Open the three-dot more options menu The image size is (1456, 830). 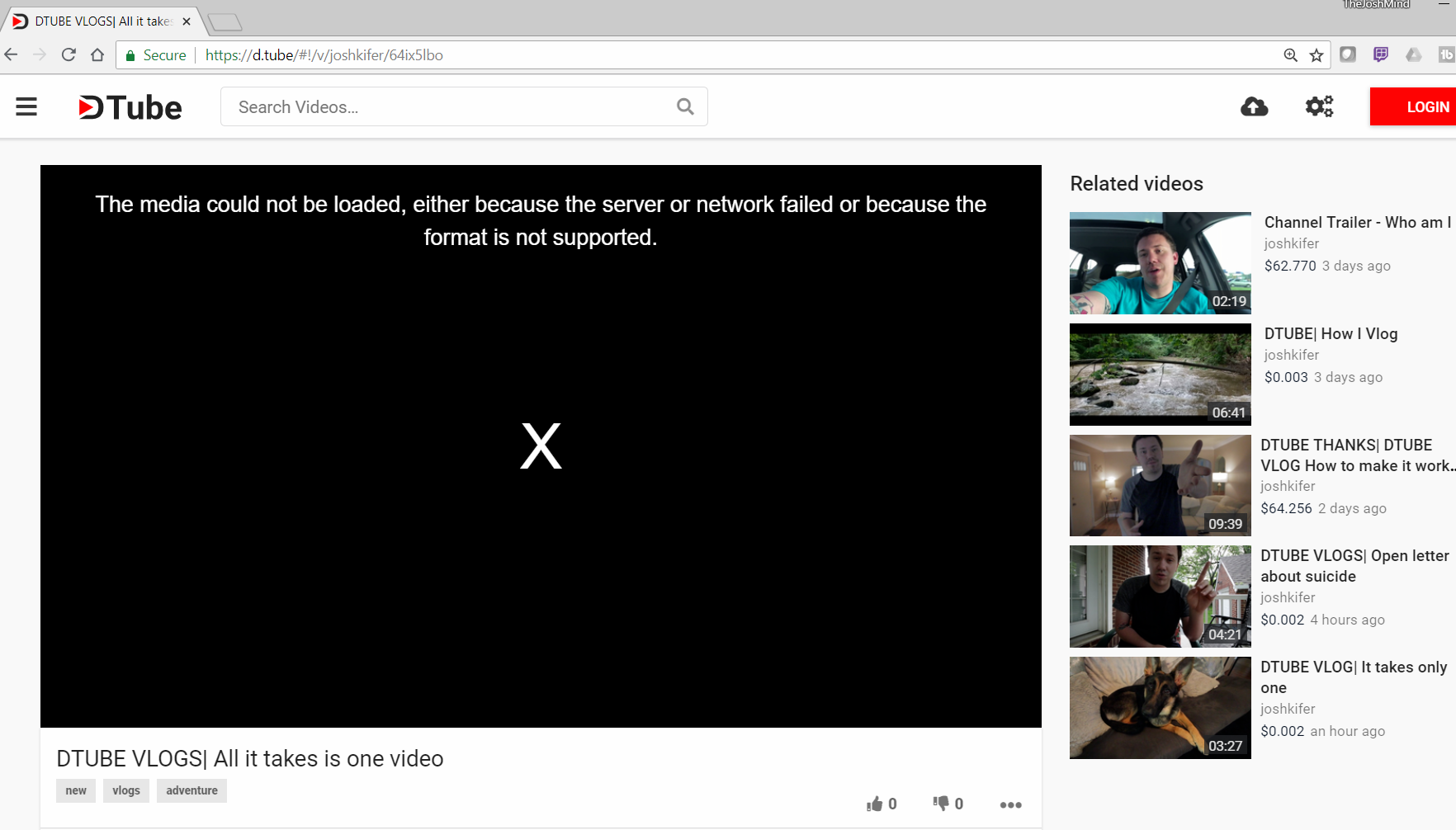pyautogui.click(x=1011, y=804)
